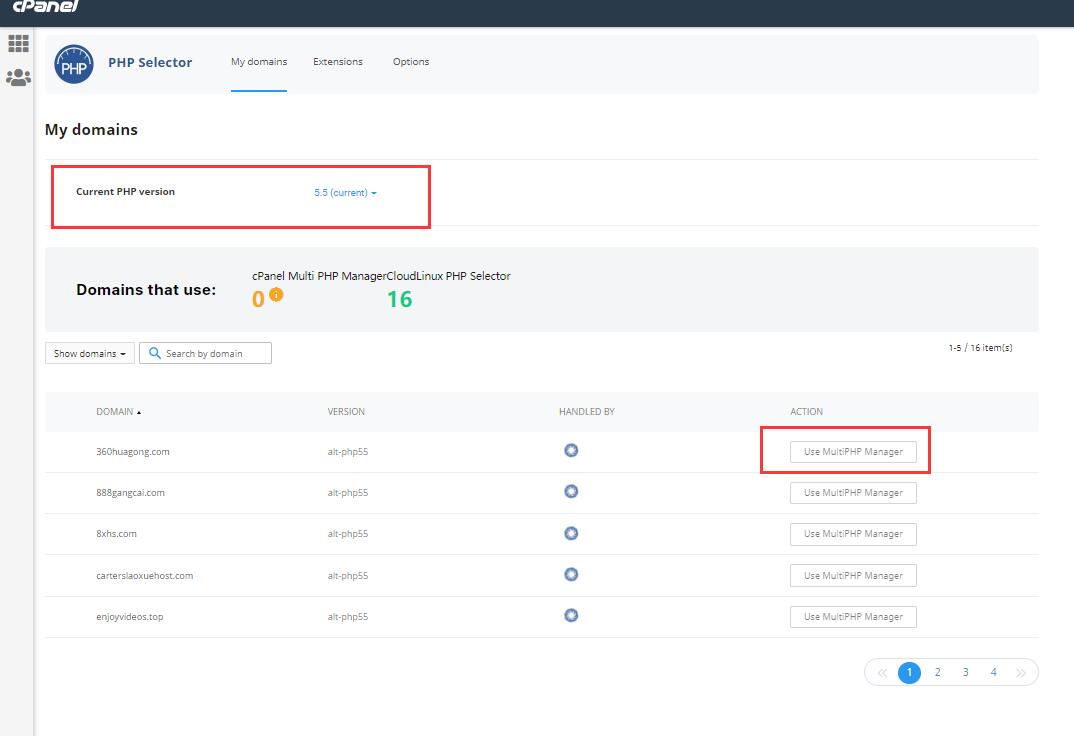Jump to last page using double arrow

click(1020, 673)
